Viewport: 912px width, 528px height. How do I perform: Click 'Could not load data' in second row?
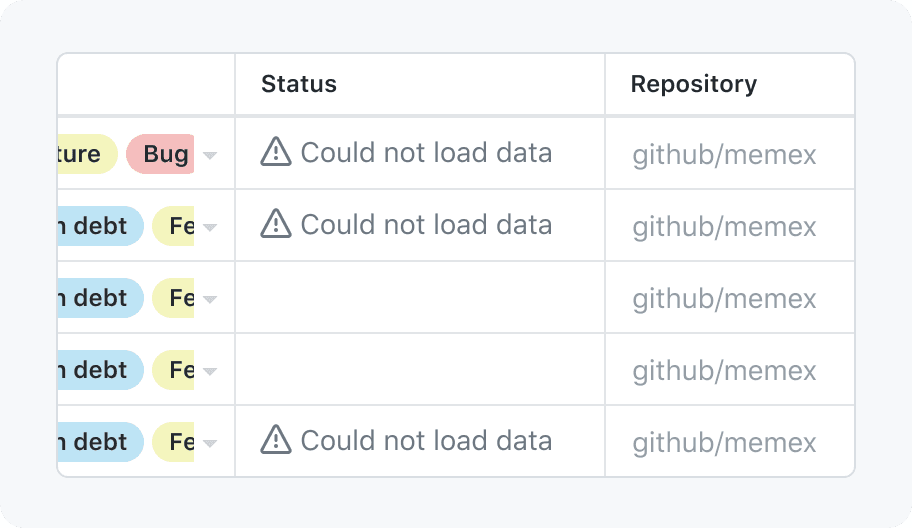pyautogui.click(x=426, y=225)
